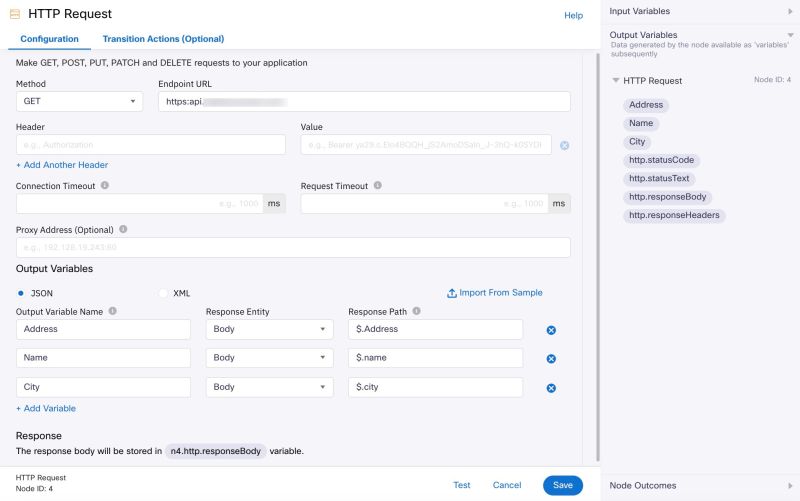Screen dimensions: 800x501
Task: Click the Endpoint URL input field
Action: [x=364, y=102]
